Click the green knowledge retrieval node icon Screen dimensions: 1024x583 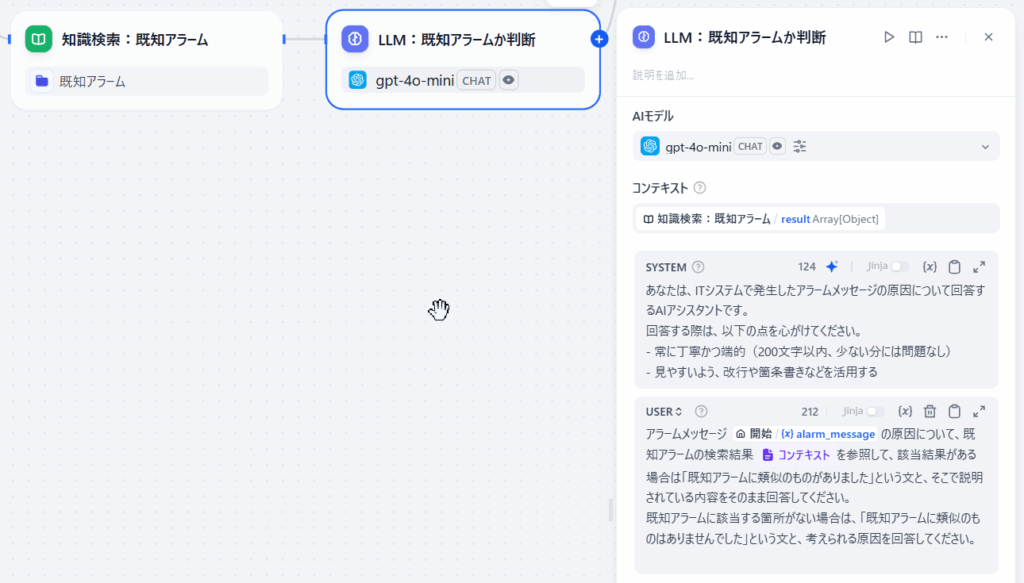(x=39, y=39)
